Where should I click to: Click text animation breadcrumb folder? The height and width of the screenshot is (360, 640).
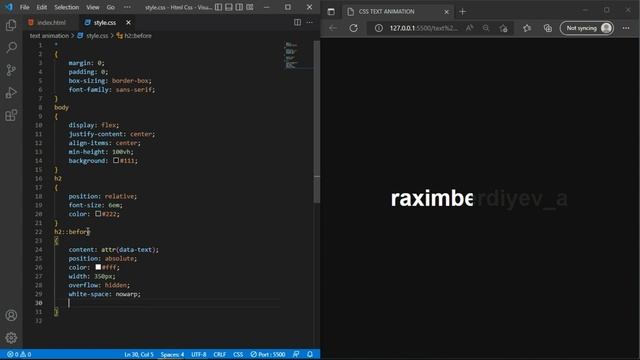[49, 36]
